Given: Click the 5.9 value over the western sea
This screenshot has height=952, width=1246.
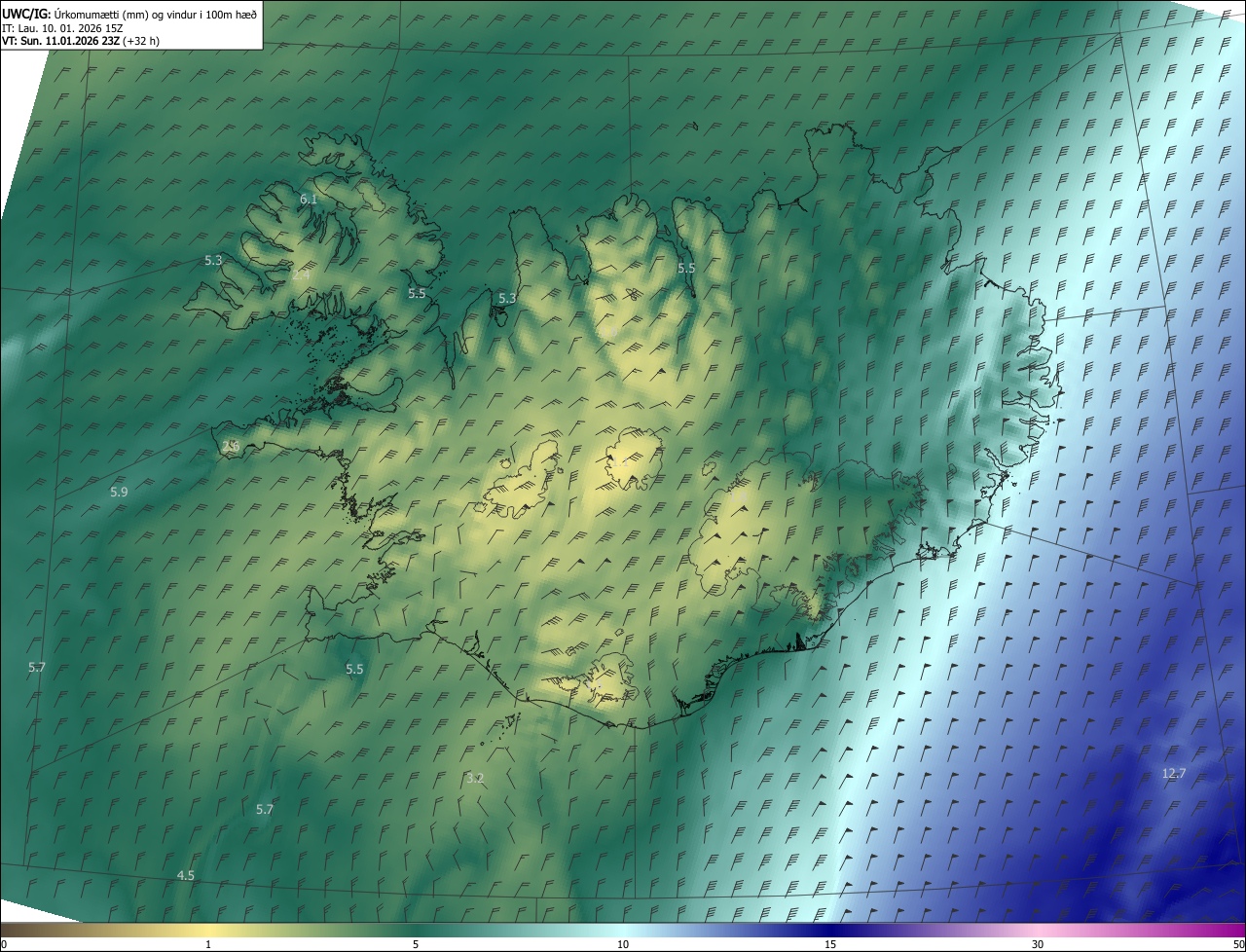Looking at the screenshot, I should click(x=119, y=493).
